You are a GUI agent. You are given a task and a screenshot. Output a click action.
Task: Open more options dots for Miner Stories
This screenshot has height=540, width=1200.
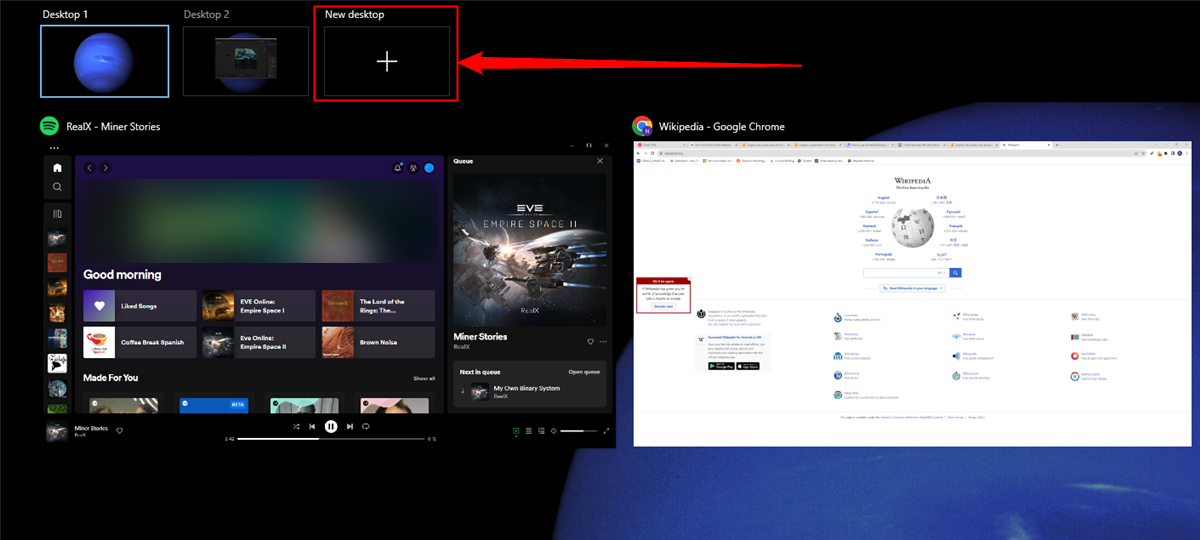tap(603, 341)
